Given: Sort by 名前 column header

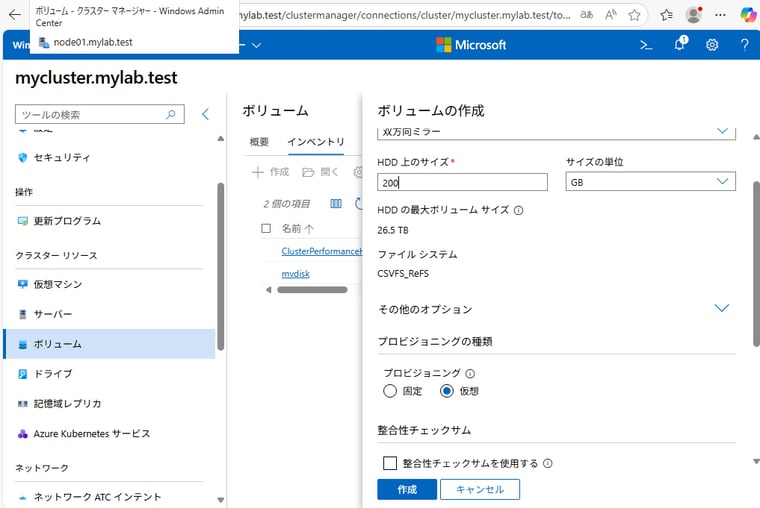Looking at the screenshot, I should coord(297,228).
